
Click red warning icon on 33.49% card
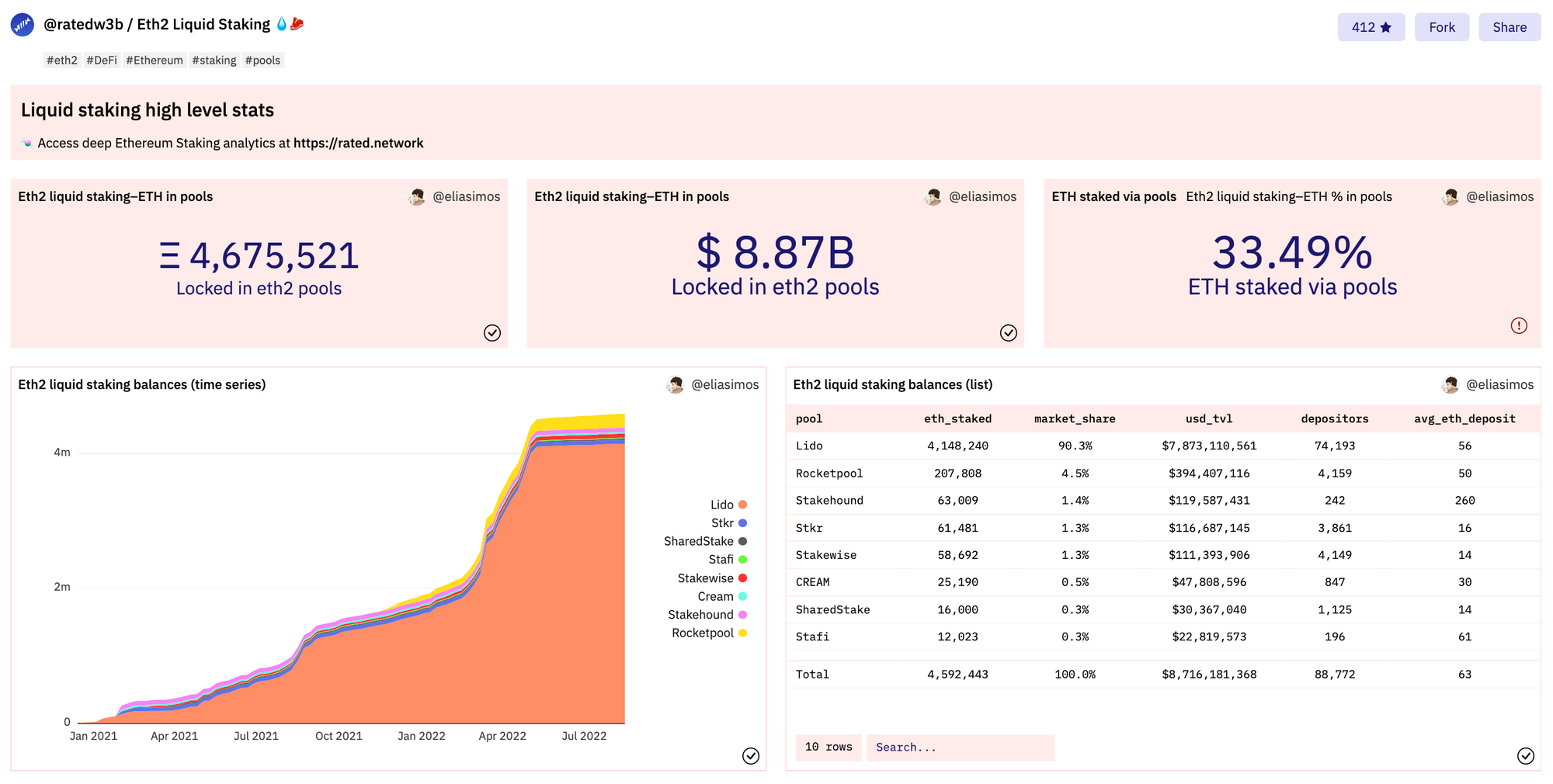pyautogui.click(x=1519, y=326)
